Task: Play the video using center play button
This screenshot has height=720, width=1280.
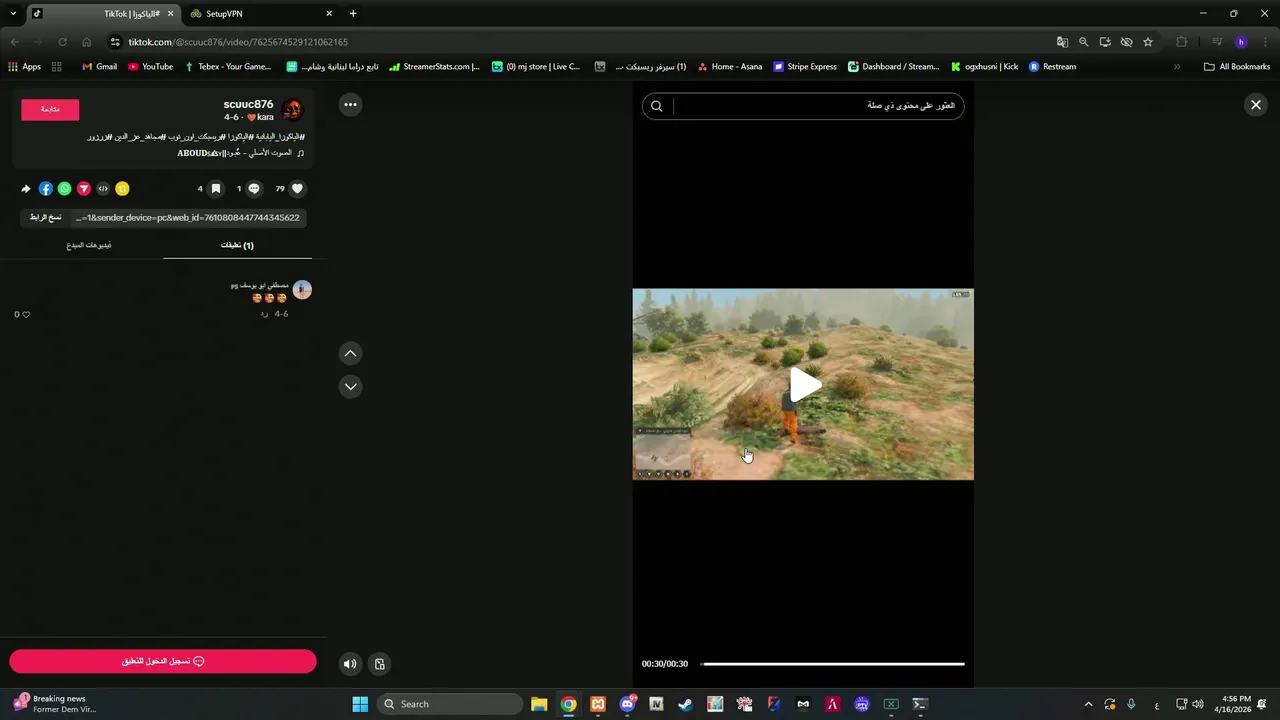Action: [x=804, y=385]
